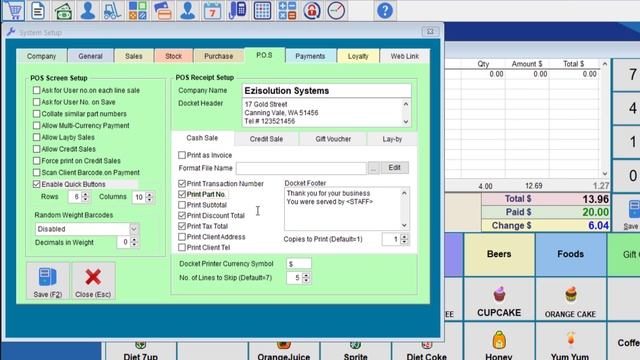Adjust the Columns spinner arrows

point(149,197)
